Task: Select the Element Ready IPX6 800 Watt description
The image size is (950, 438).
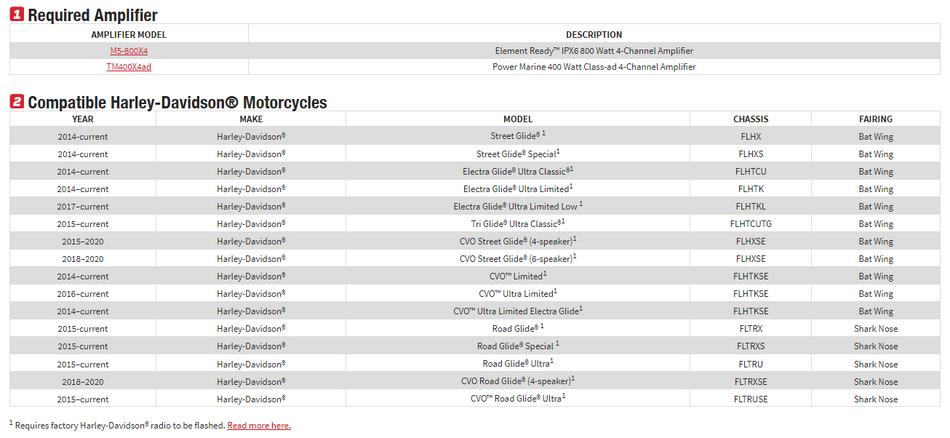Action: pyautogui.click(x=594, y=51)
